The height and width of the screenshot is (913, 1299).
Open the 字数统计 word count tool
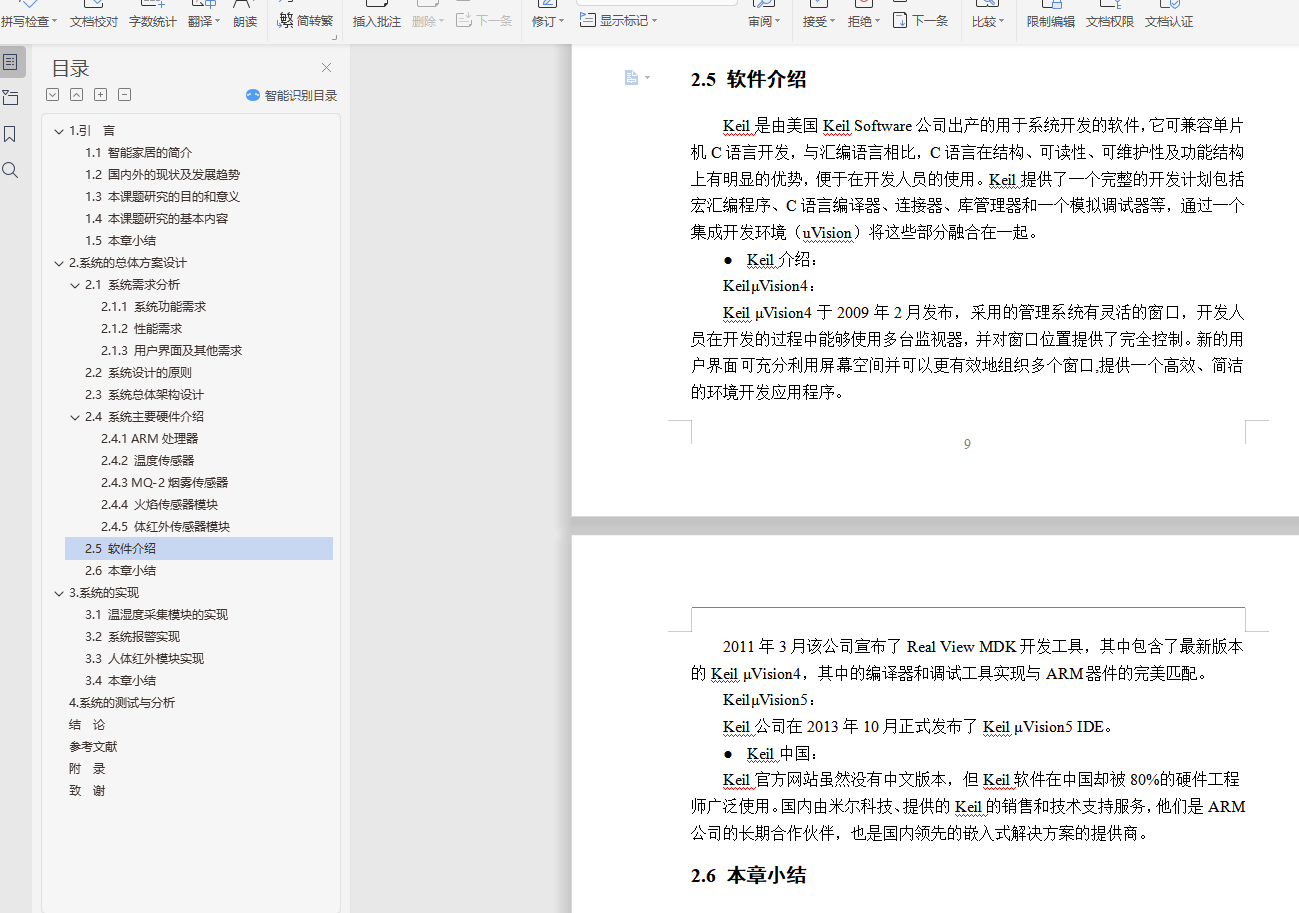[x=153, y=15]
